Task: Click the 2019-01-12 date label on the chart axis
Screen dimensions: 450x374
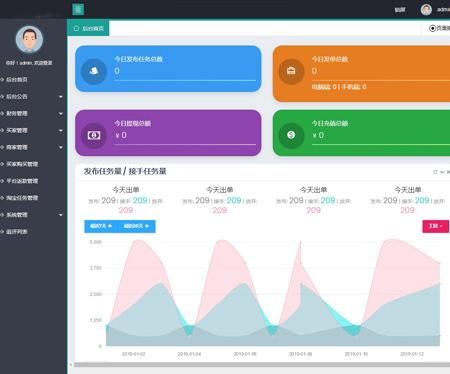Action: coord(412,354)
